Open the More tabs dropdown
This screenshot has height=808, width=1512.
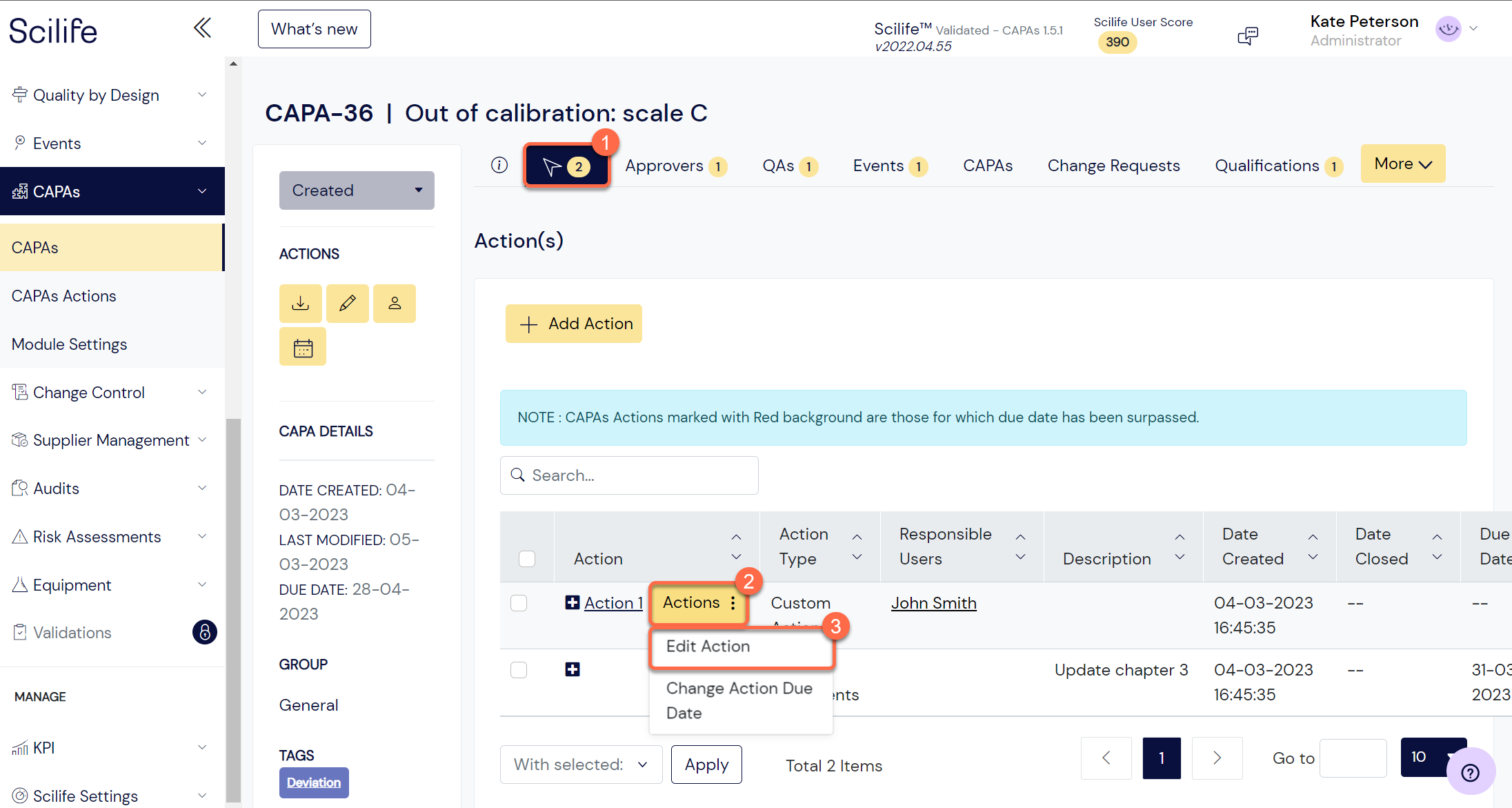tap(1403, 164)
